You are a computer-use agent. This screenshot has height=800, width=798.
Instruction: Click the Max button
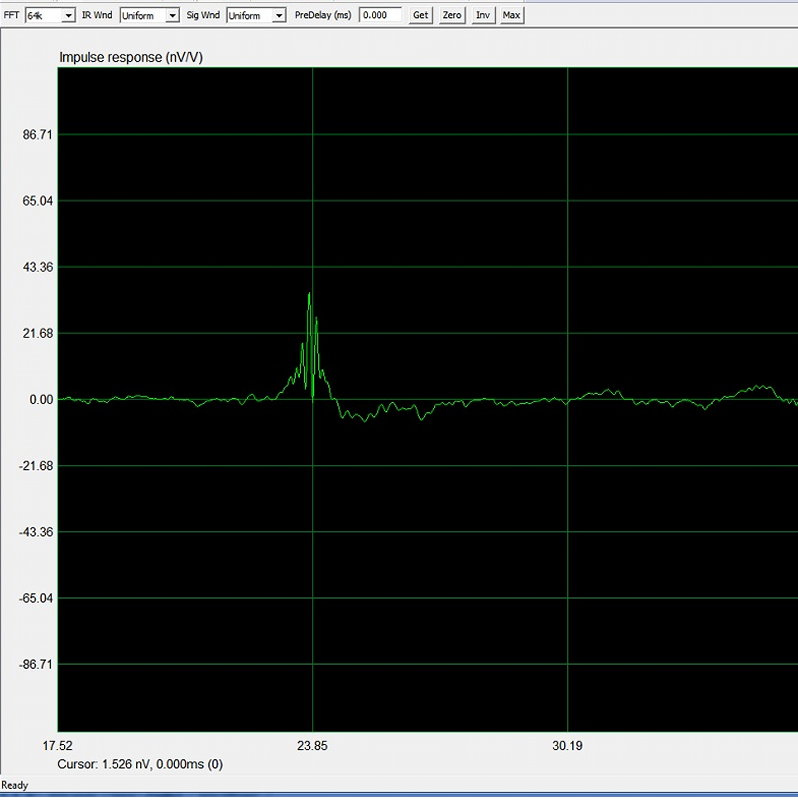click(511, 15)
